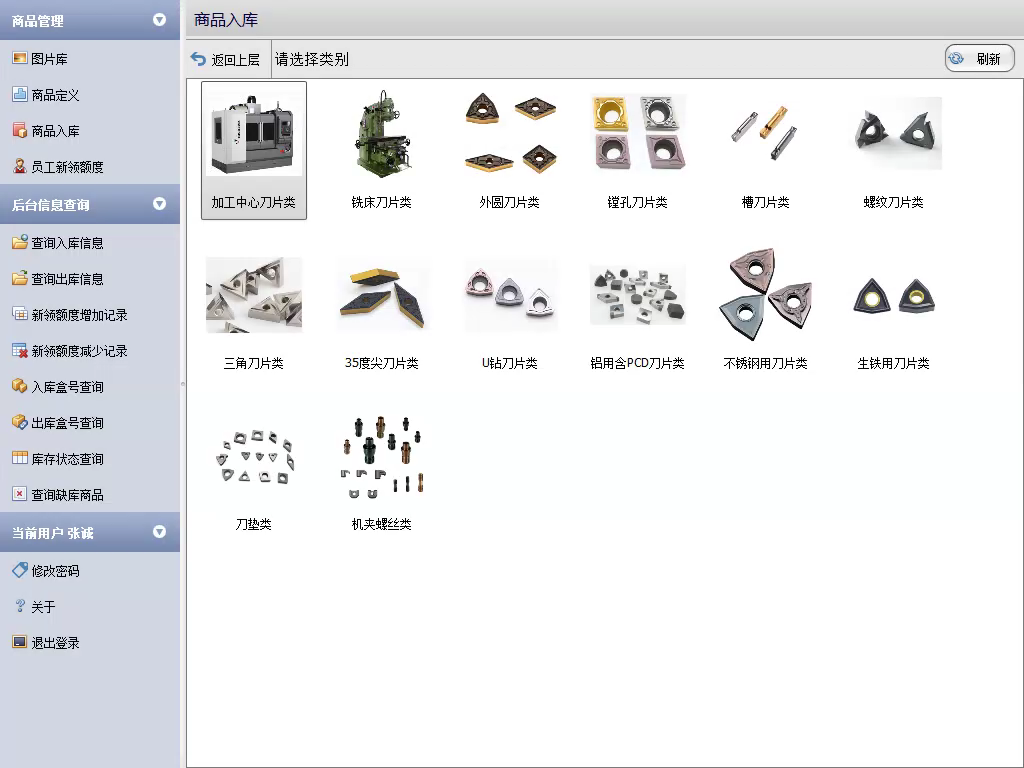Open the 查询缺库商品 link

pos(67,494)
